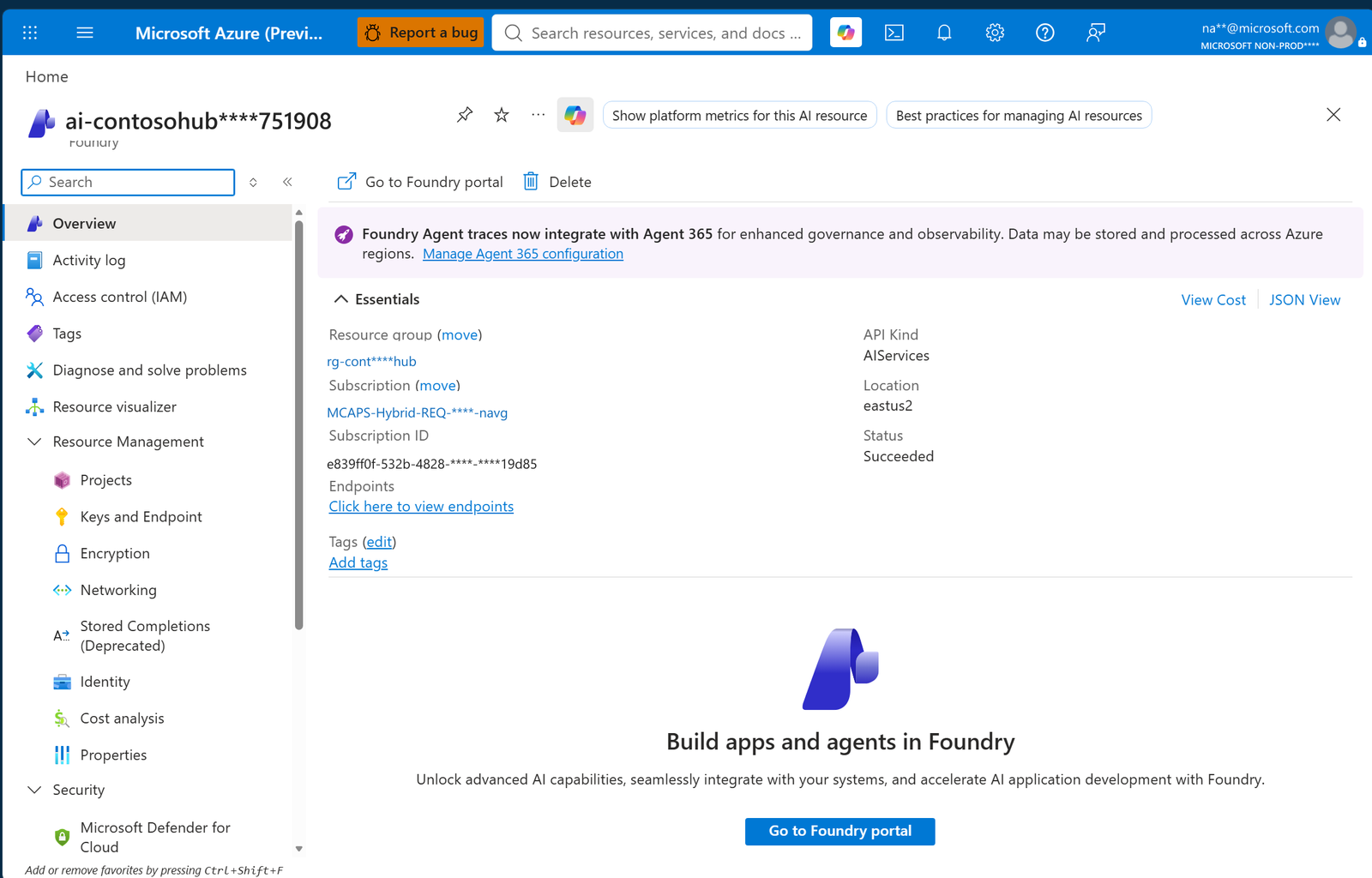Open the Help question mark menu
The image size is (1372, 878).
(x=1045, y=33)
